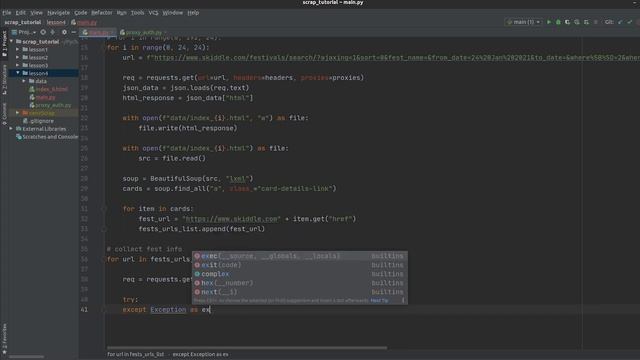Toggle the Favorites tool window stripe button
This screenshot has height=360, width=640.
[4, 339]
